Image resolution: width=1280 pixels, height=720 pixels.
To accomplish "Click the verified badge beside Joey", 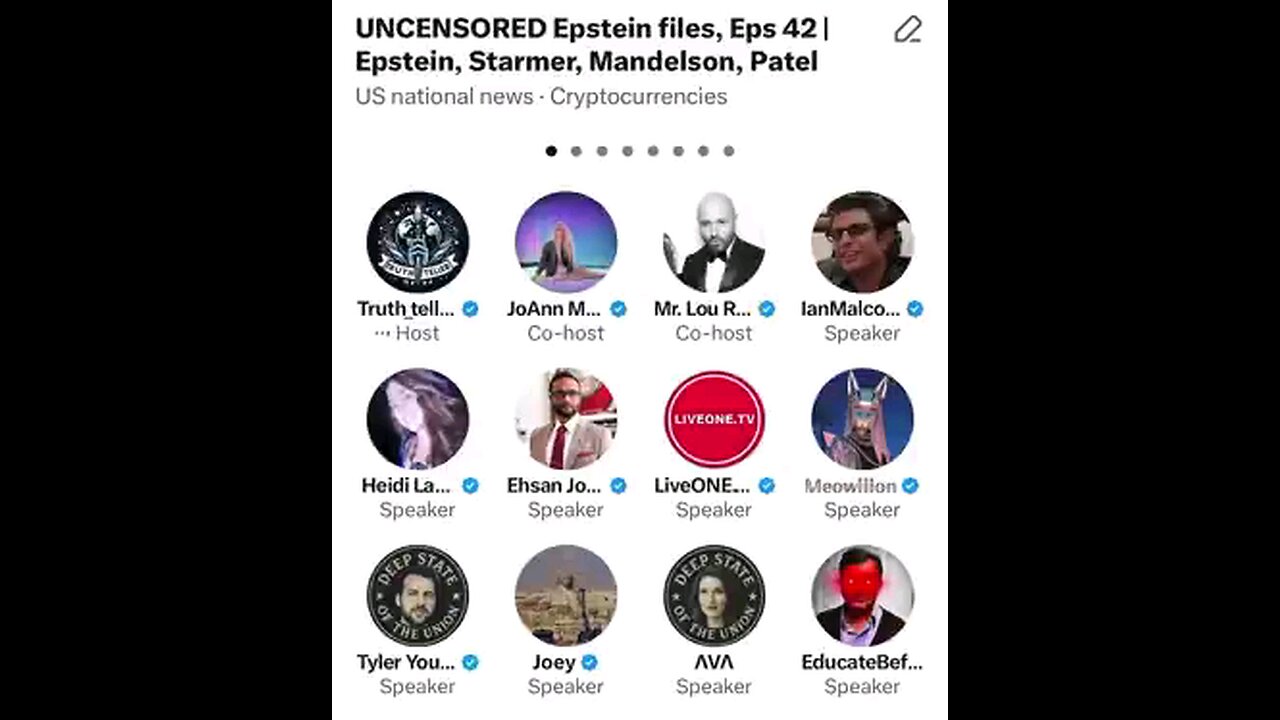I will coord(589,662).
